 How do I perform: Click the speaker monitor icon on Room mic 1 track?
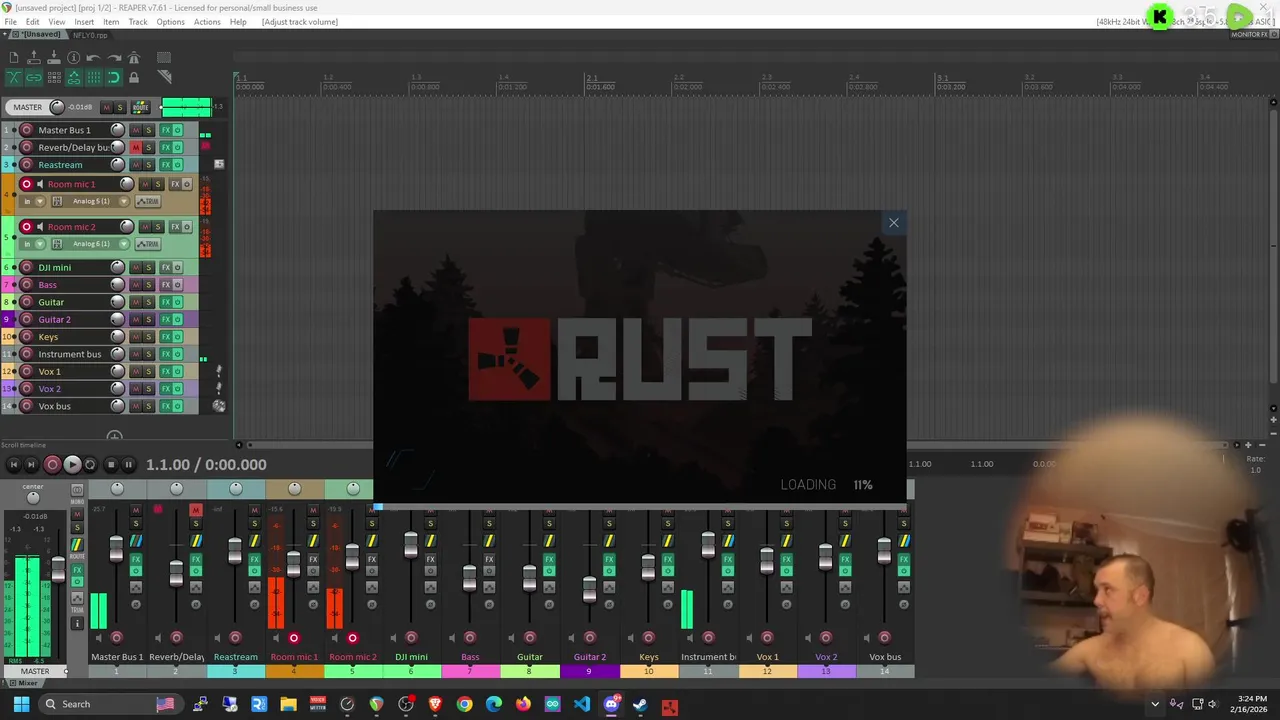click(40, 184)
